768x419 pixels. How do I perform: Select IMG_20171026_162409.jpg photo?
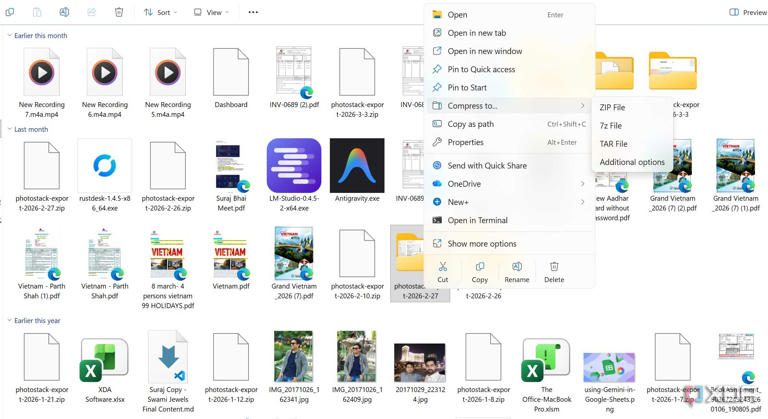357,368
